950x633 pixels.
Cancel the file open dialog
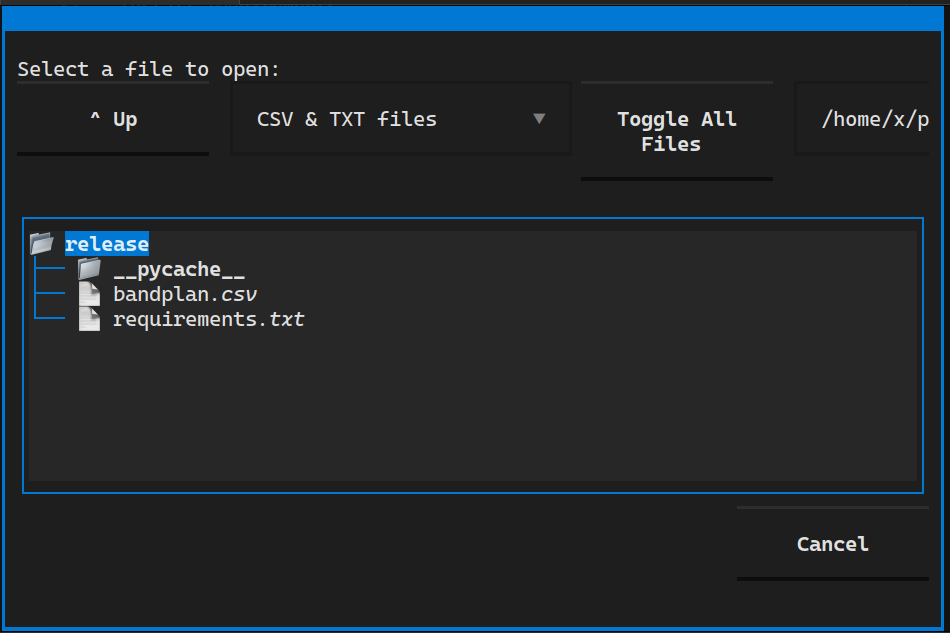click(x=832, y=544)
